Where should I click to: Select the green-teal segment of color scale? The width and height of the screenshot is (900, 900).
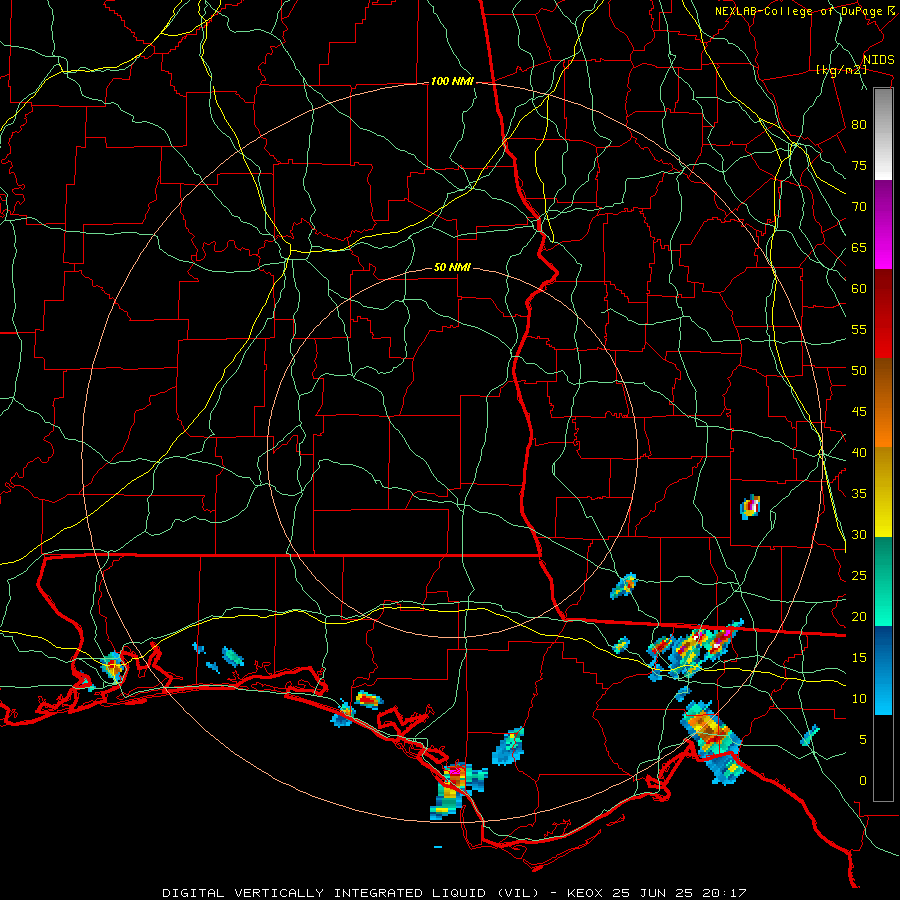(883, 581)
